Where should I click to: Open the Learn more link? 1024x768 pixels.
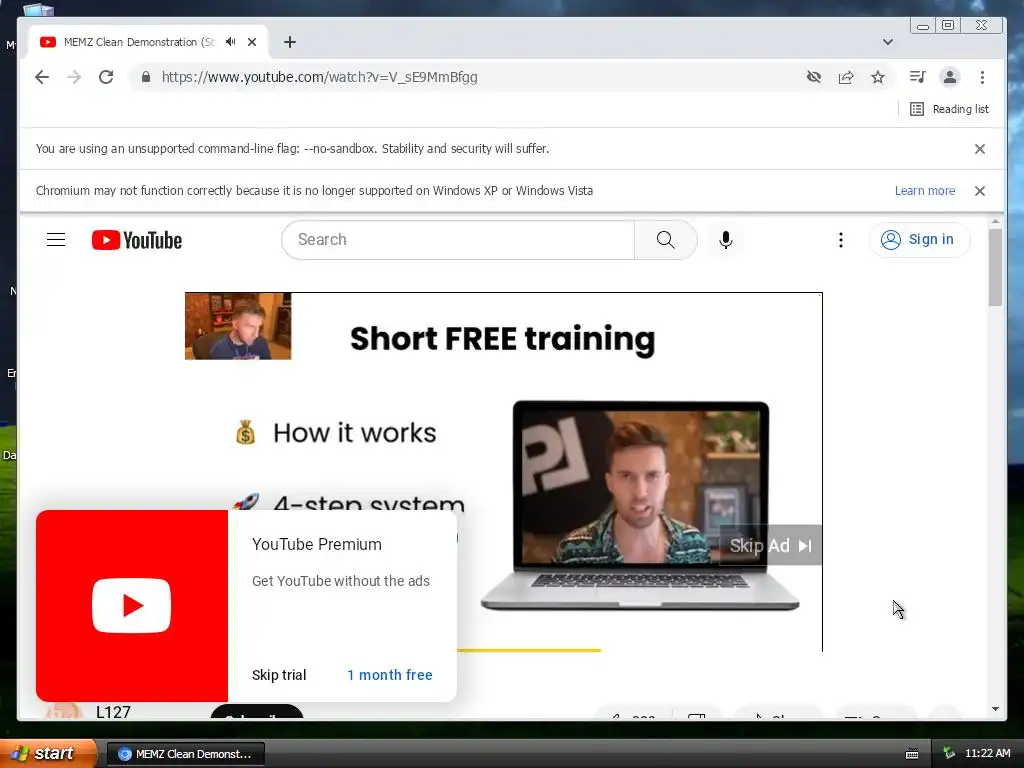coord(925,191)
